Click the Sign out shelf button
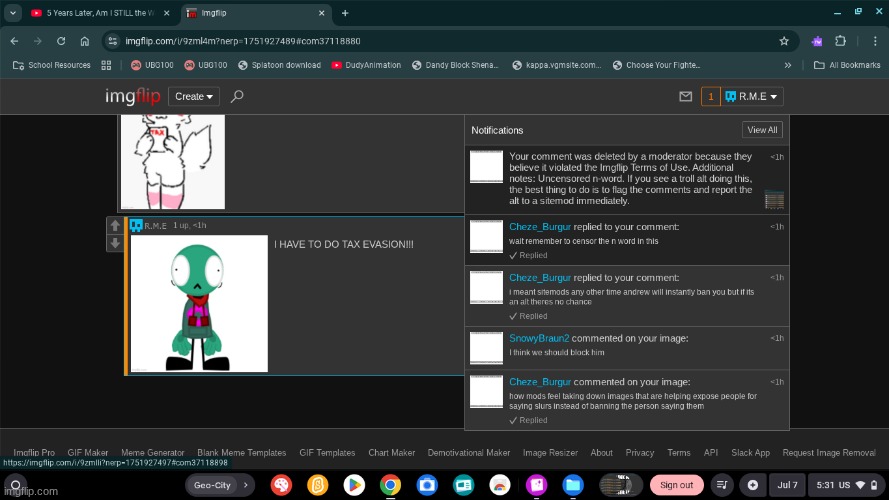 click(676, 485)
